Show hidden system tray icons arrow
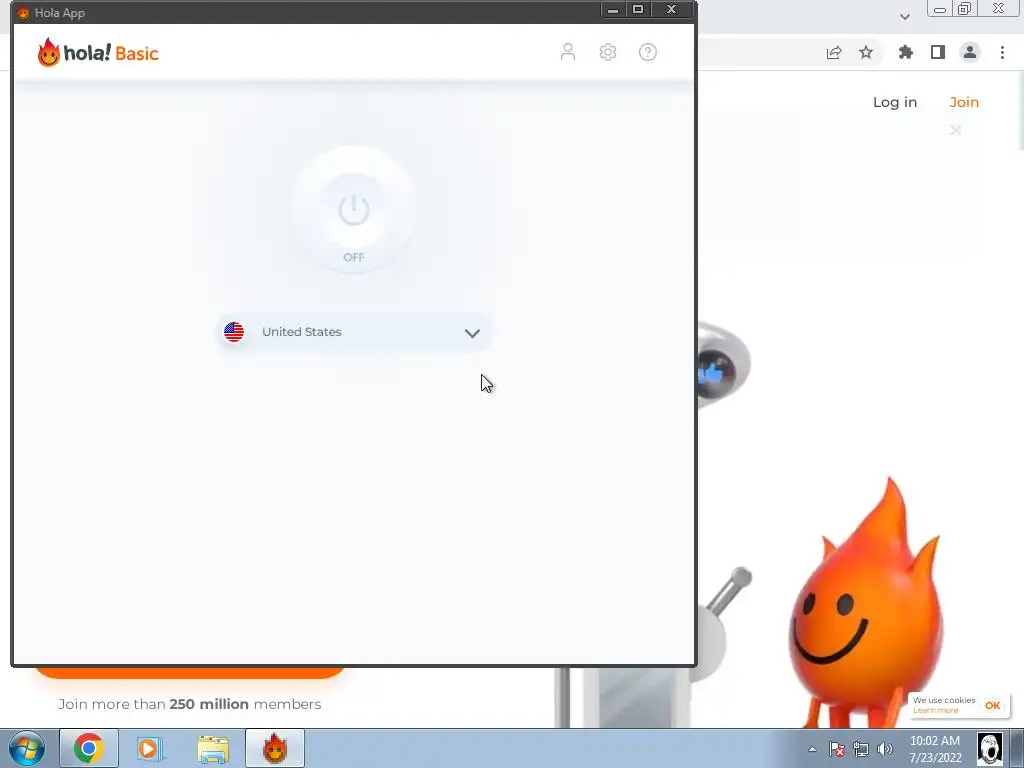 812,749
